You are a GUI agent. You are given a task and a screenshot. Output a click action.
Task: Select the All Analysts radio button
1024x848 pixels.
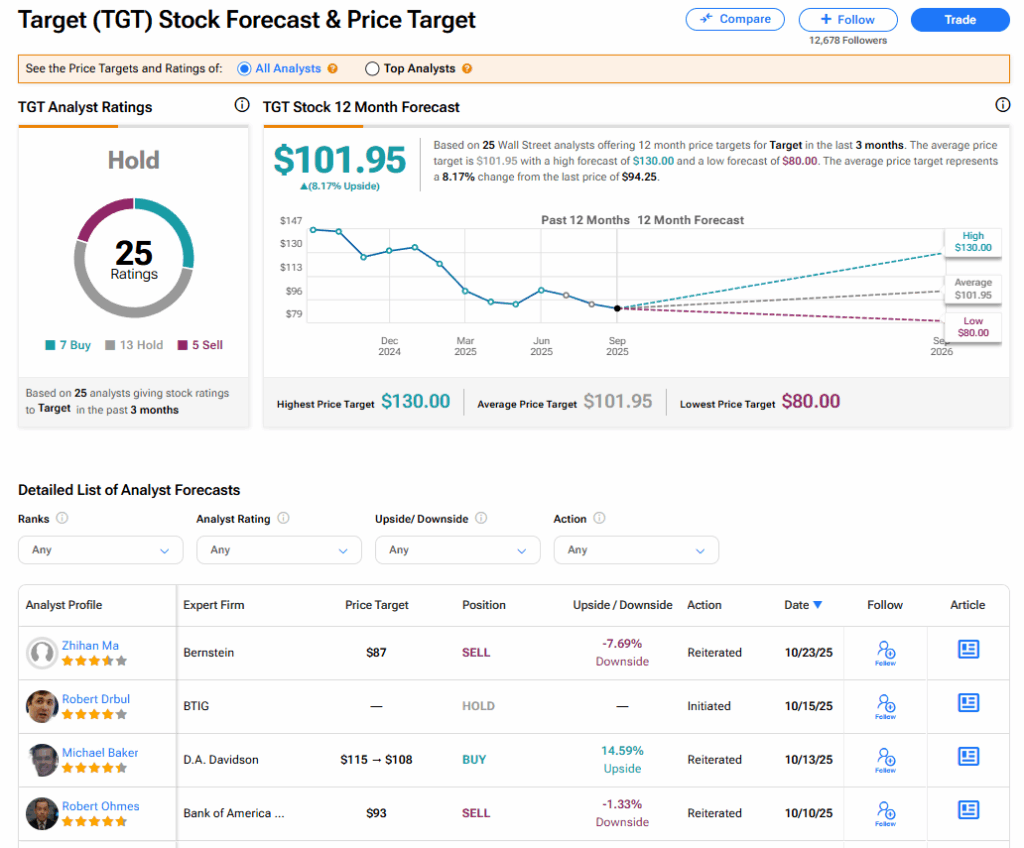click(244, 69)
